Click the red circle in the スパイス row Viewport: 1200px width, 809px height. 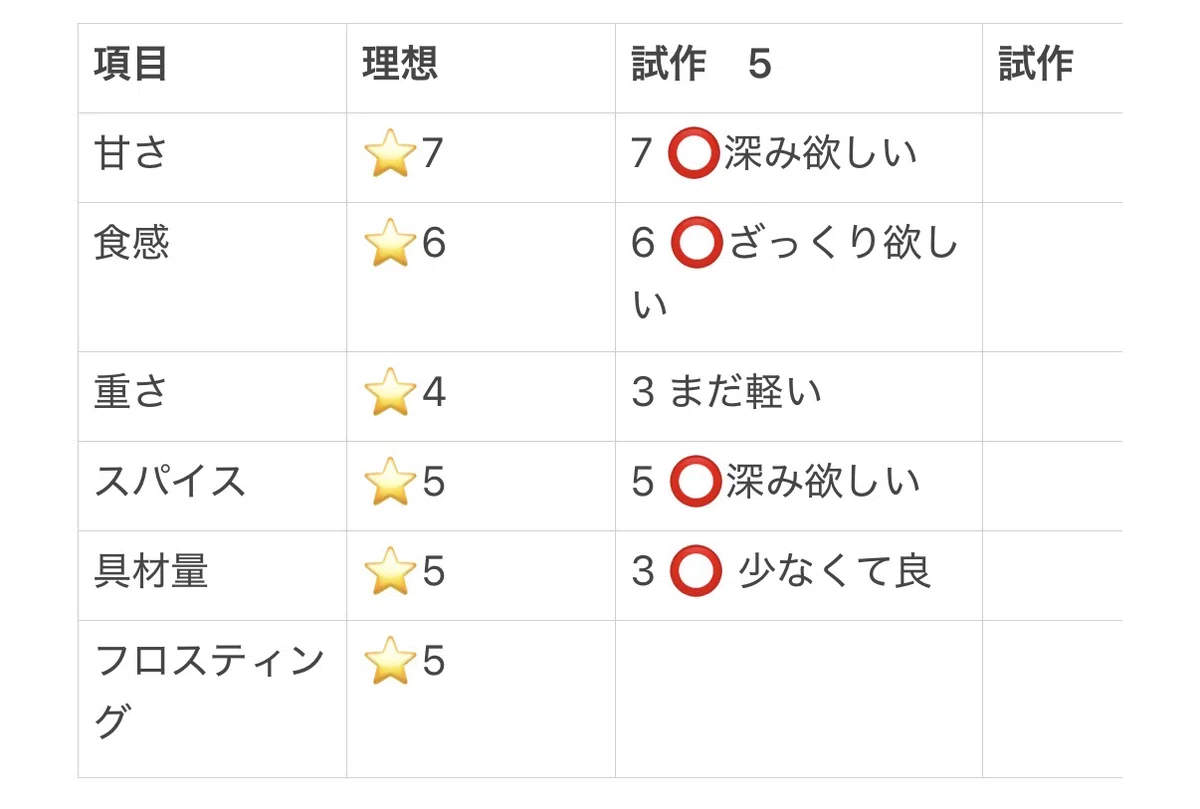click(695, 483)
